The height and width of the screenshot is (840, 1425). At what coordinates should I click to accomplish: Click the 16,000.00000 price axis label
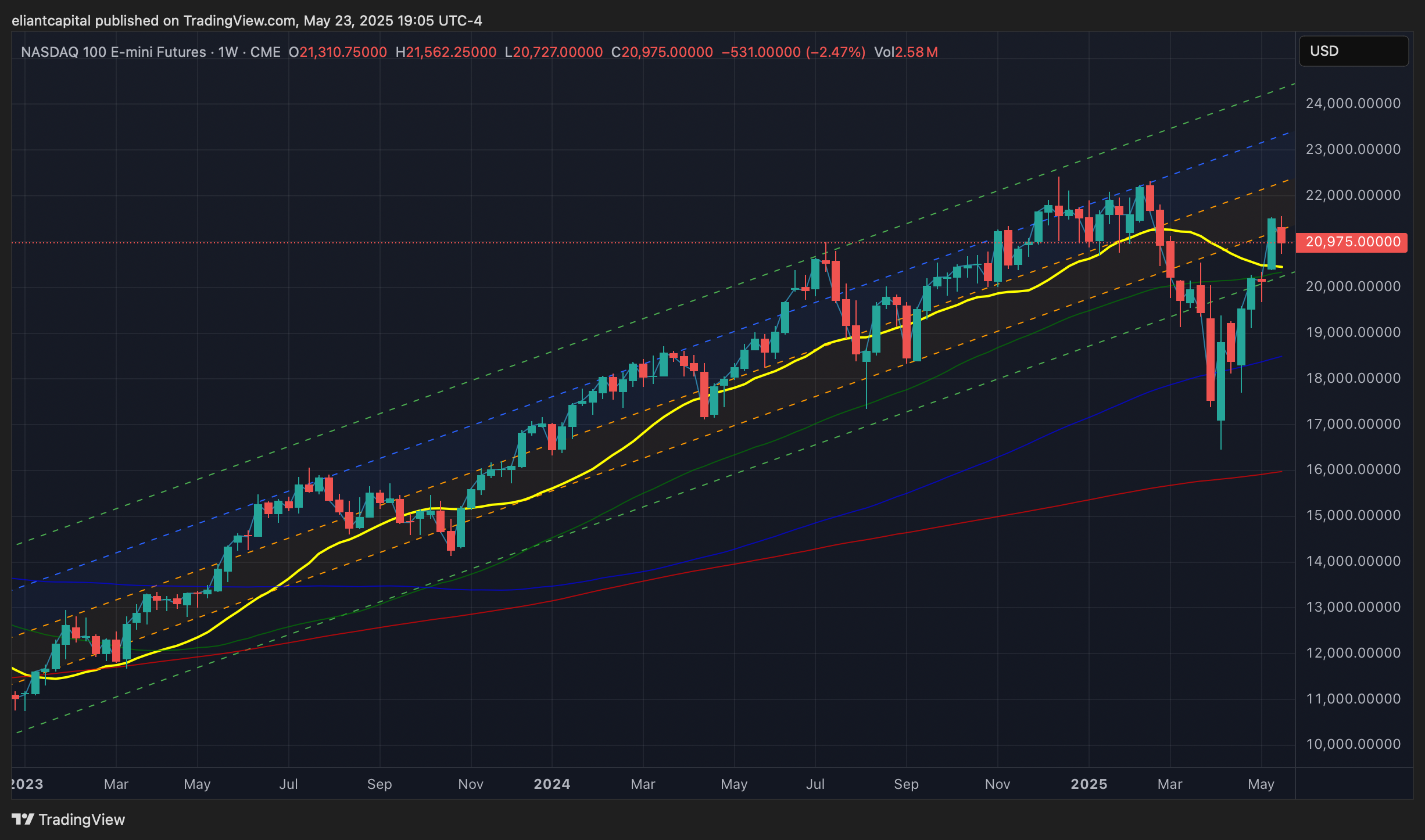click(1353, 469)
